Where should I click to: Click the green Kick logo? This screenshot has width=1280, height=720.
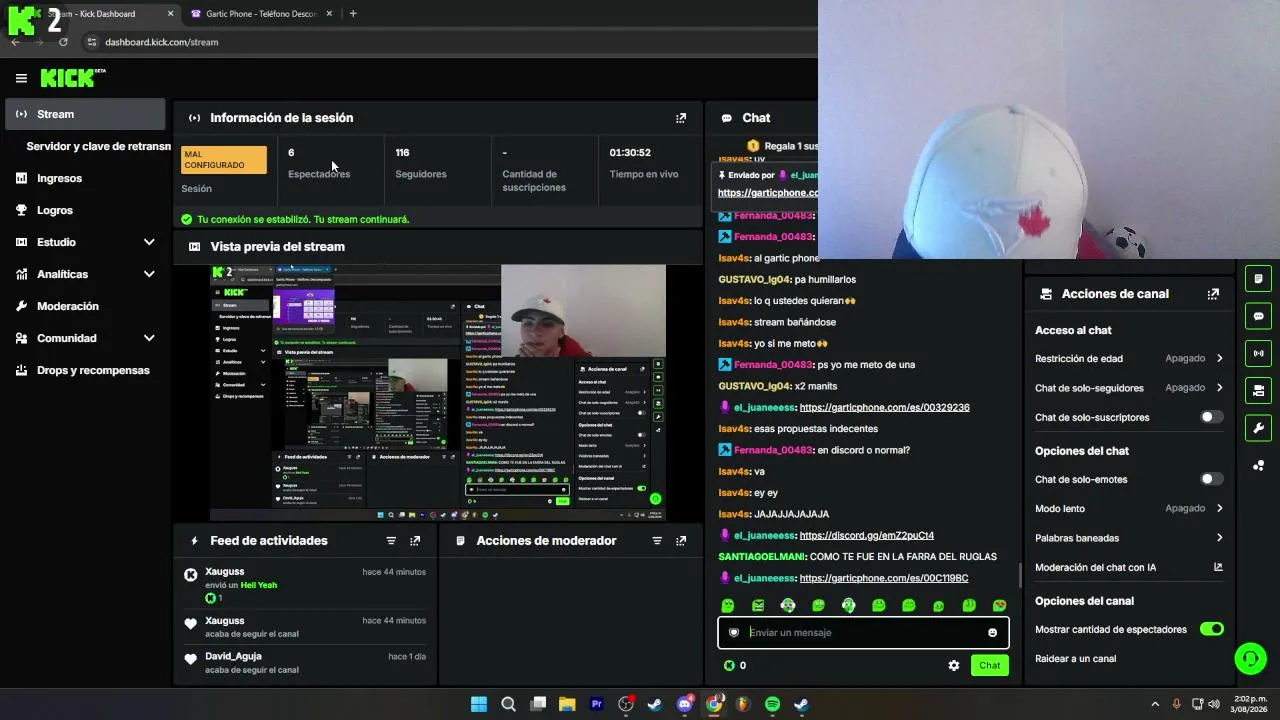[68, 78]
